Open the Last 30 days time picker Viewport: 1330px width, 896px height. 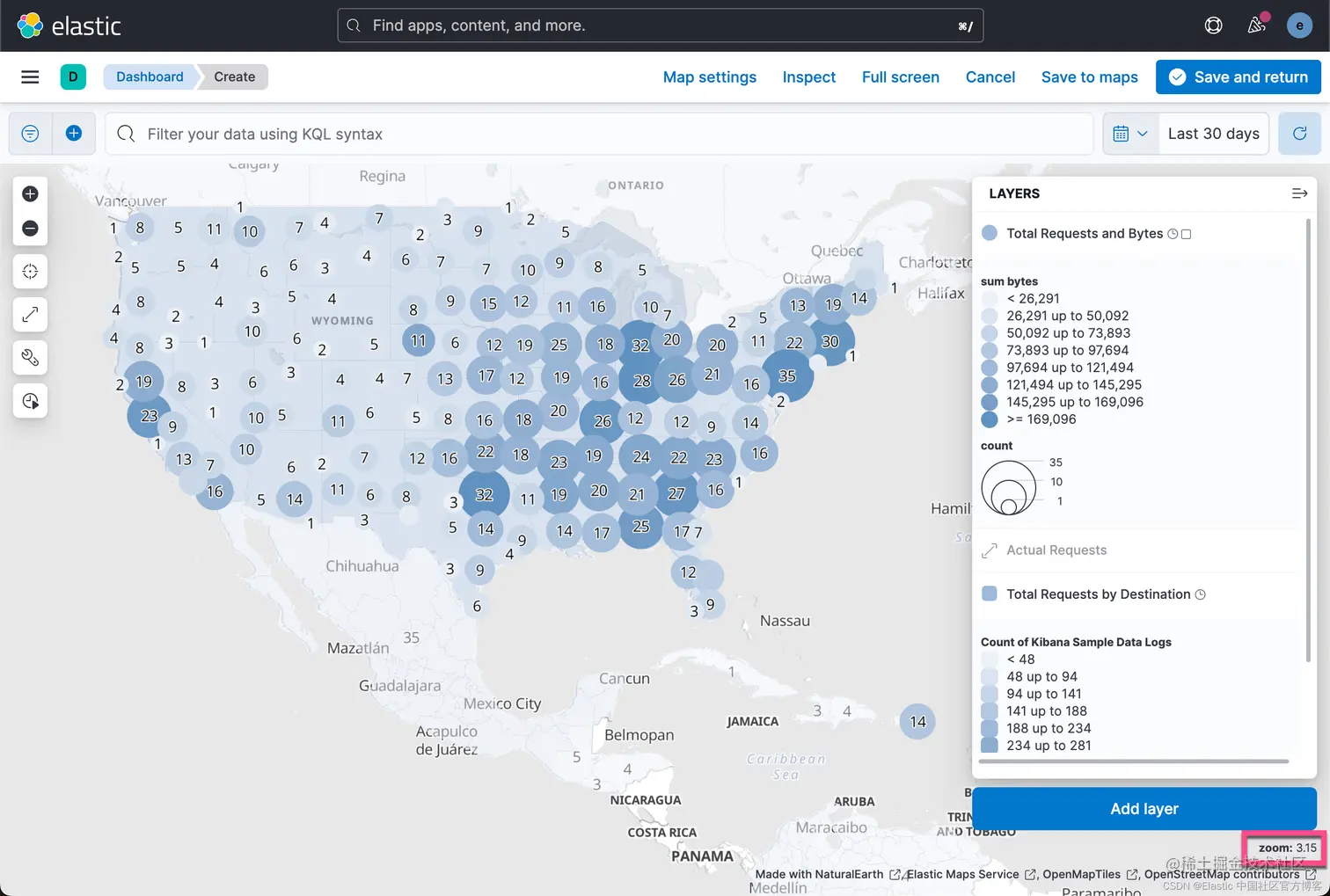click(x=1213, y=134)
